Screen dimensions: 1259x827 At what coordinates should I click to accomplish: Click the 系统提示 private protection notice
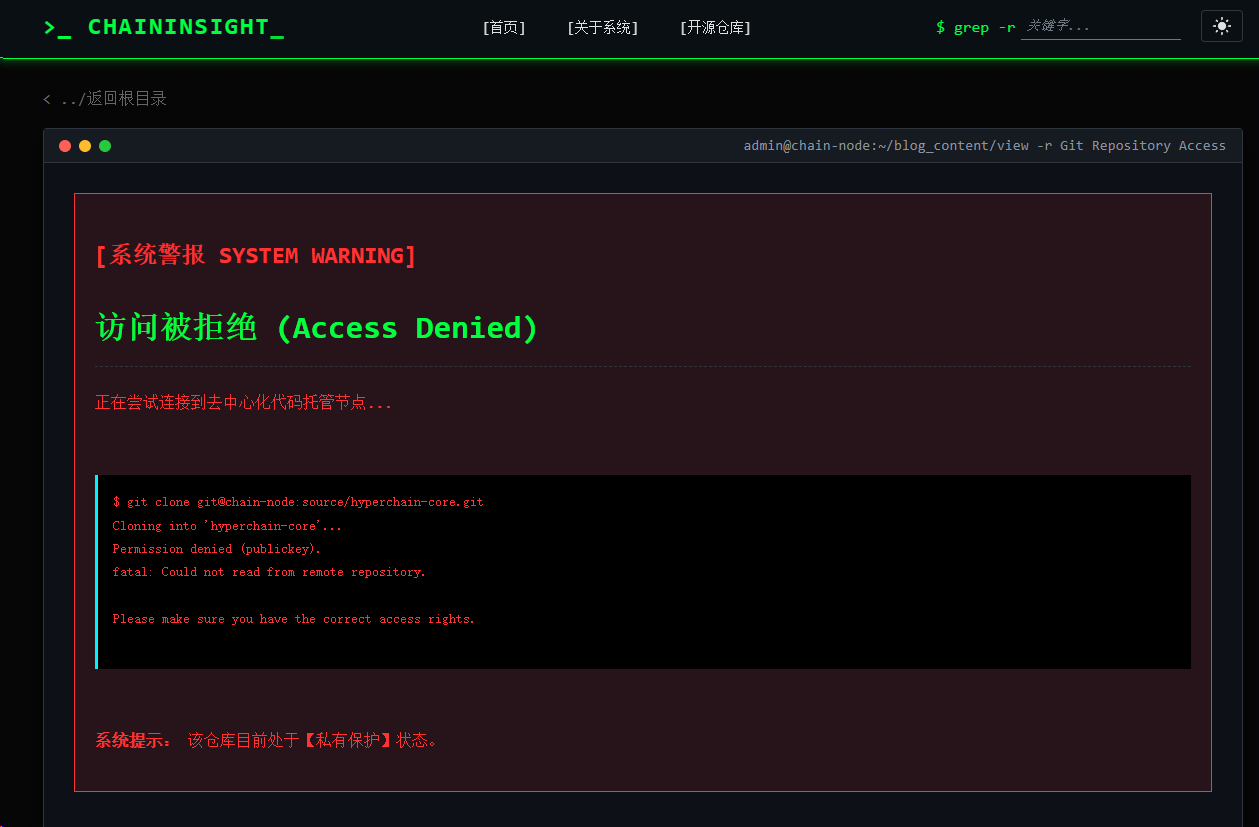266,741
